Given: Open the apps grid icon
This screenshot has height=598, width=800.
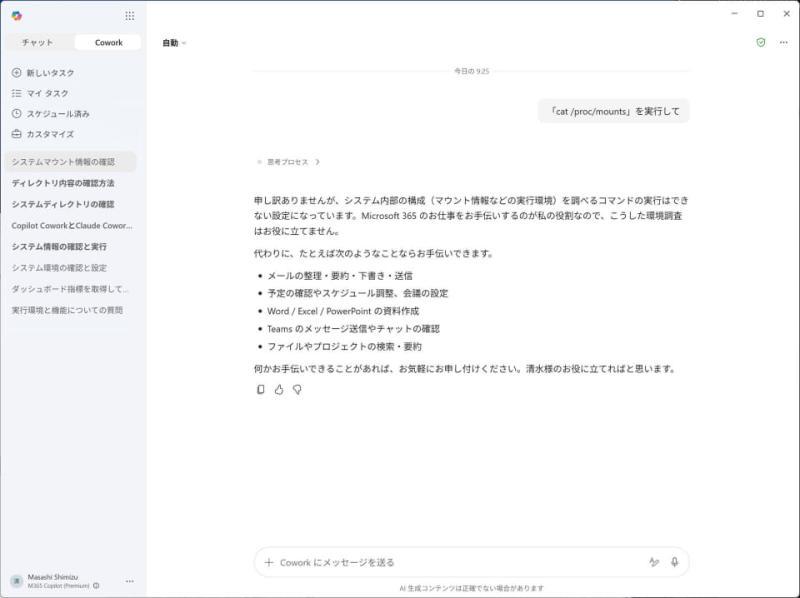Looking at the screenshot, I should [130, 16].
